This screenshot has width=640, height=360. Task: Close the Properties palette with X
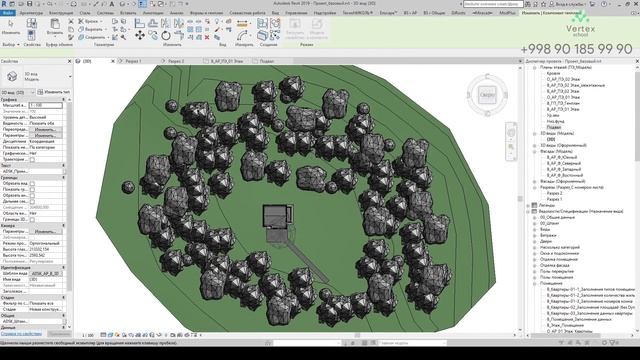pyautogui.click(x=69, y=61)
